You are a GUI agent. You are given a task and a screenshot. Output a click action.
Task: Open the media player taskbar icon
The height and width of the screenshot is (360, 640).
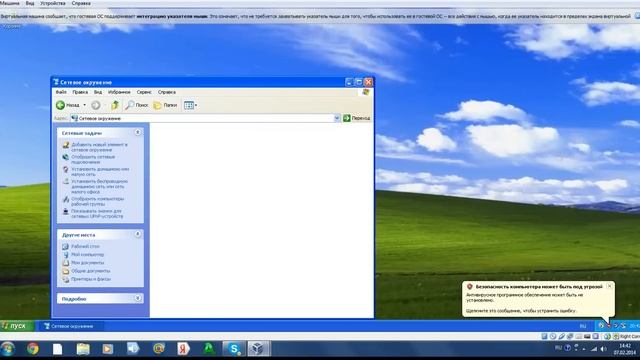pos(108,349)
